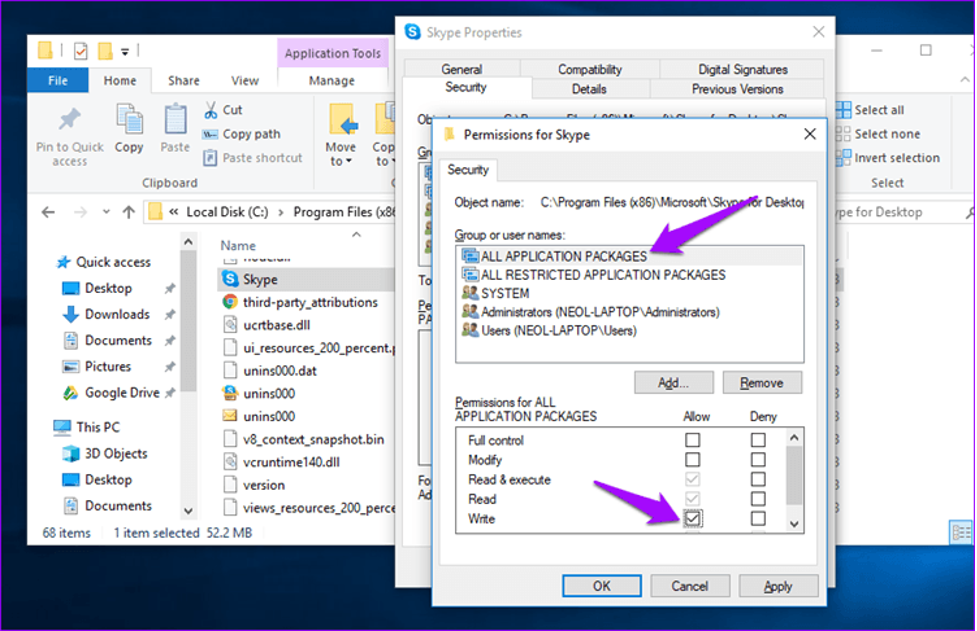
Task: Toggle Allow checkbox for Read & execute
Action: 692,480
